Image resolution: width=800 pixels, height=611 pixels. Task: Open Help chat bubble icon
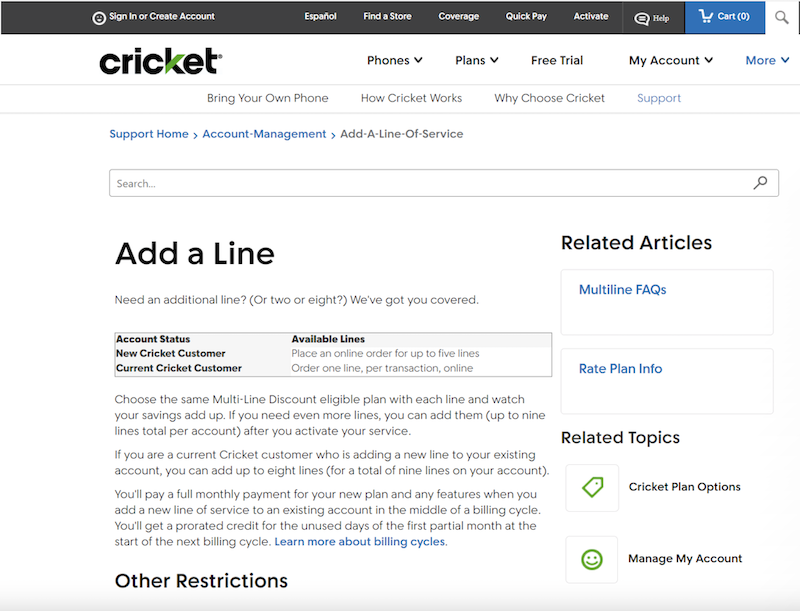tap(642, 18)
